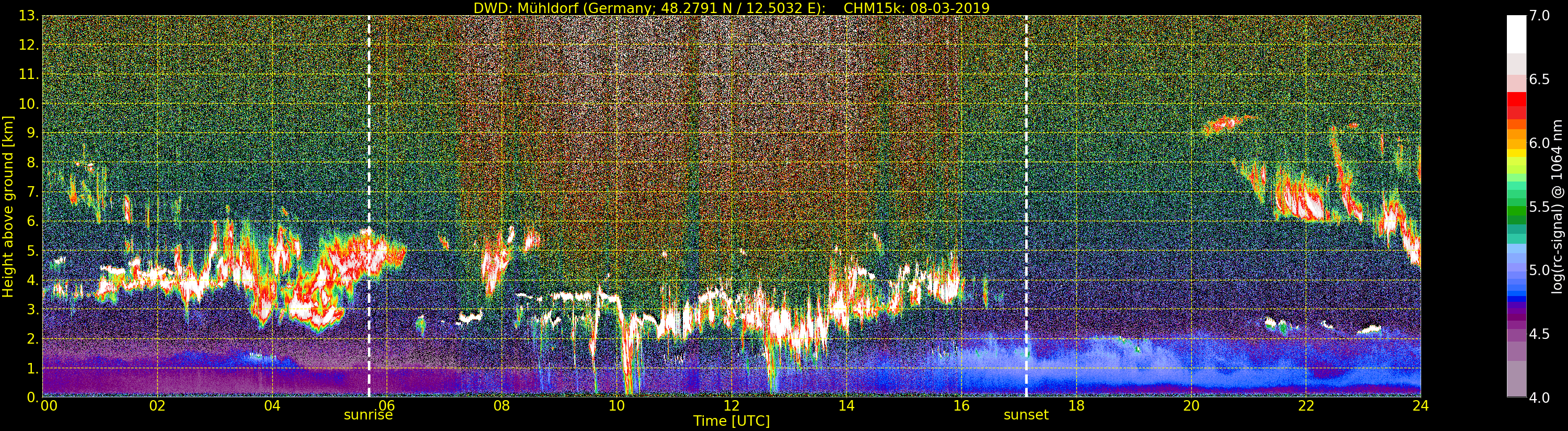Click time tick label 08
The image size is (1568, 431).
[502, 406]
